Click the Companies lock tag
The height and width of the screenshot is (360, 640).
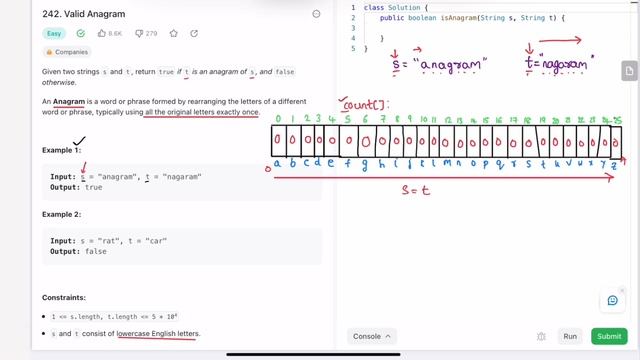(67, 52)
